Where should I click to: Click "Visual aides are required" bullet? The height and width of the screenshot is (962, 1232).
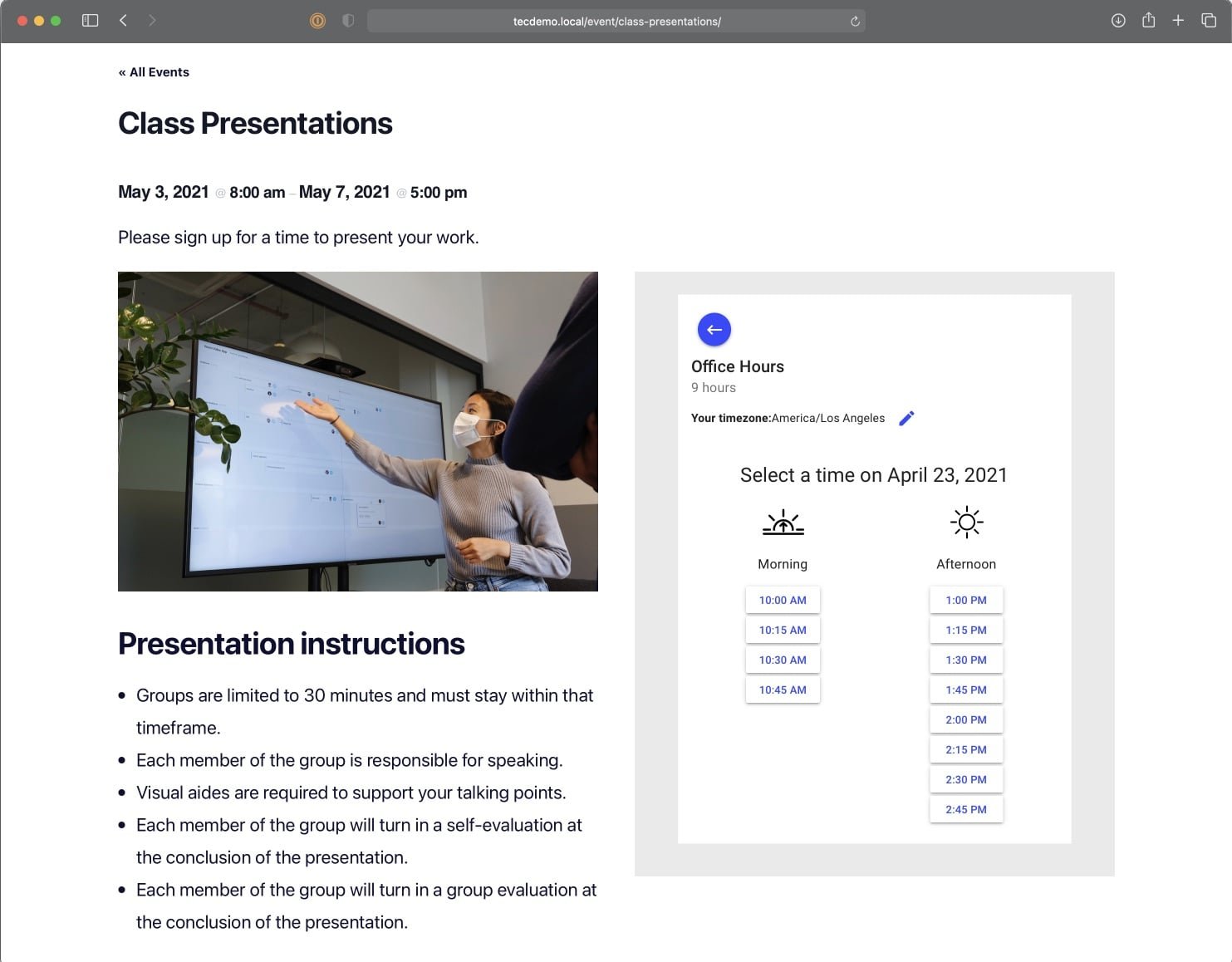click(x=351, y=793)
